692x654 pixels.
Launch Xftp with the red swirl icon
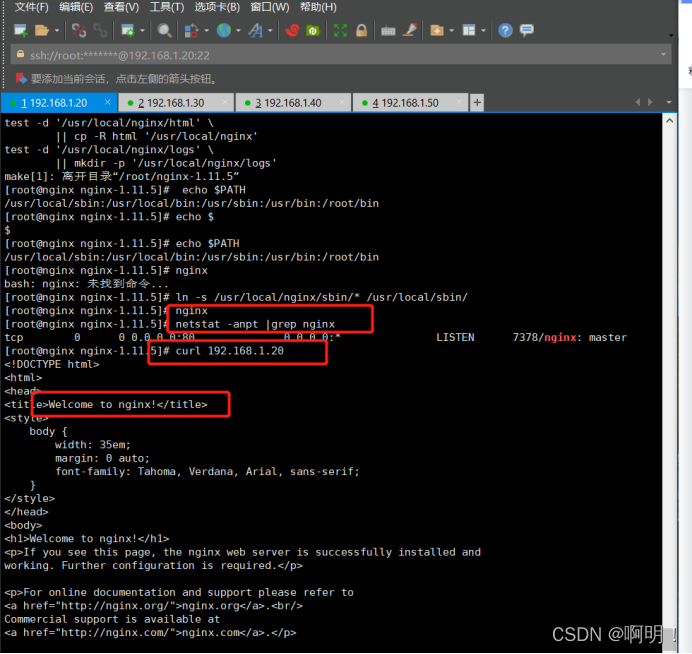(292, 30)
